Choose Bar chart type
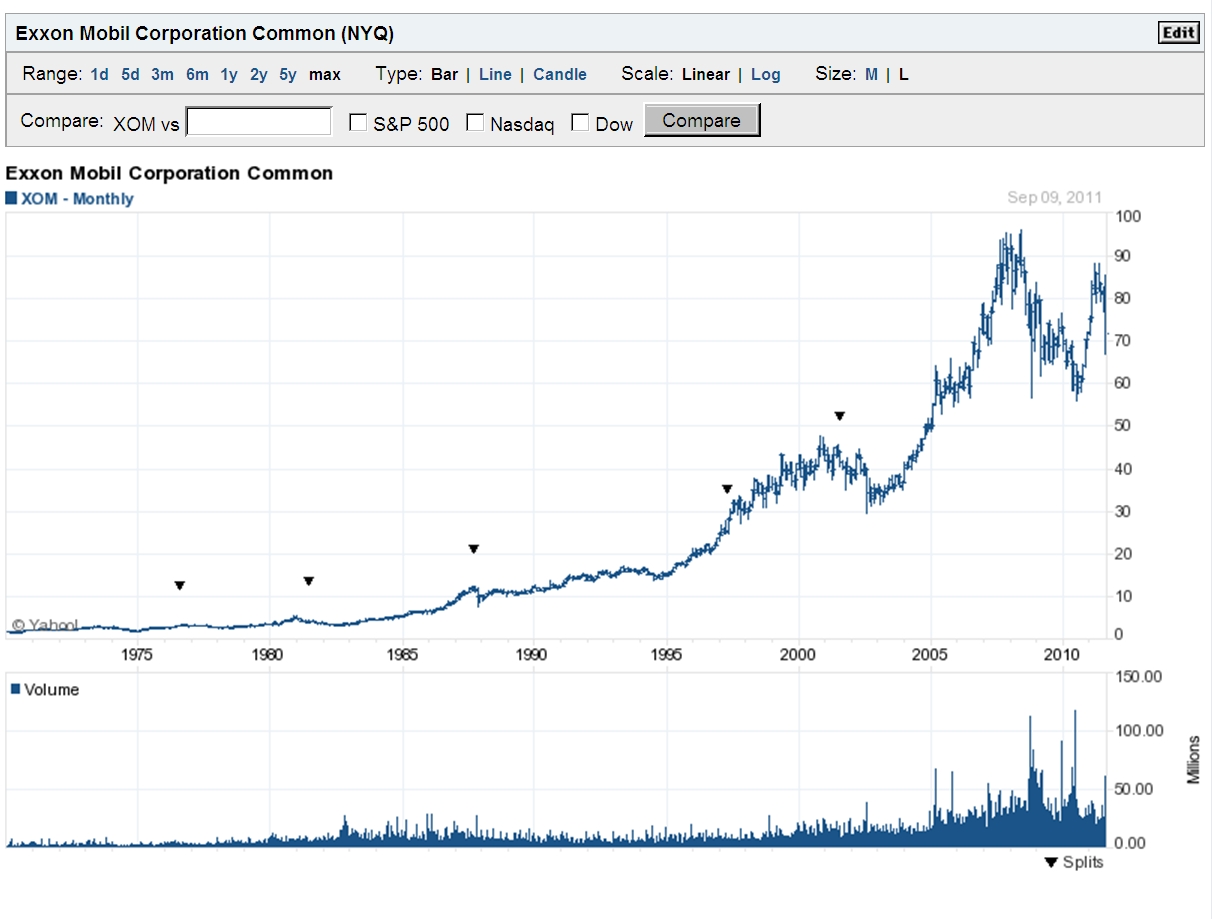1225x919 pixels. pyautogui.click(x=444, y=74)
